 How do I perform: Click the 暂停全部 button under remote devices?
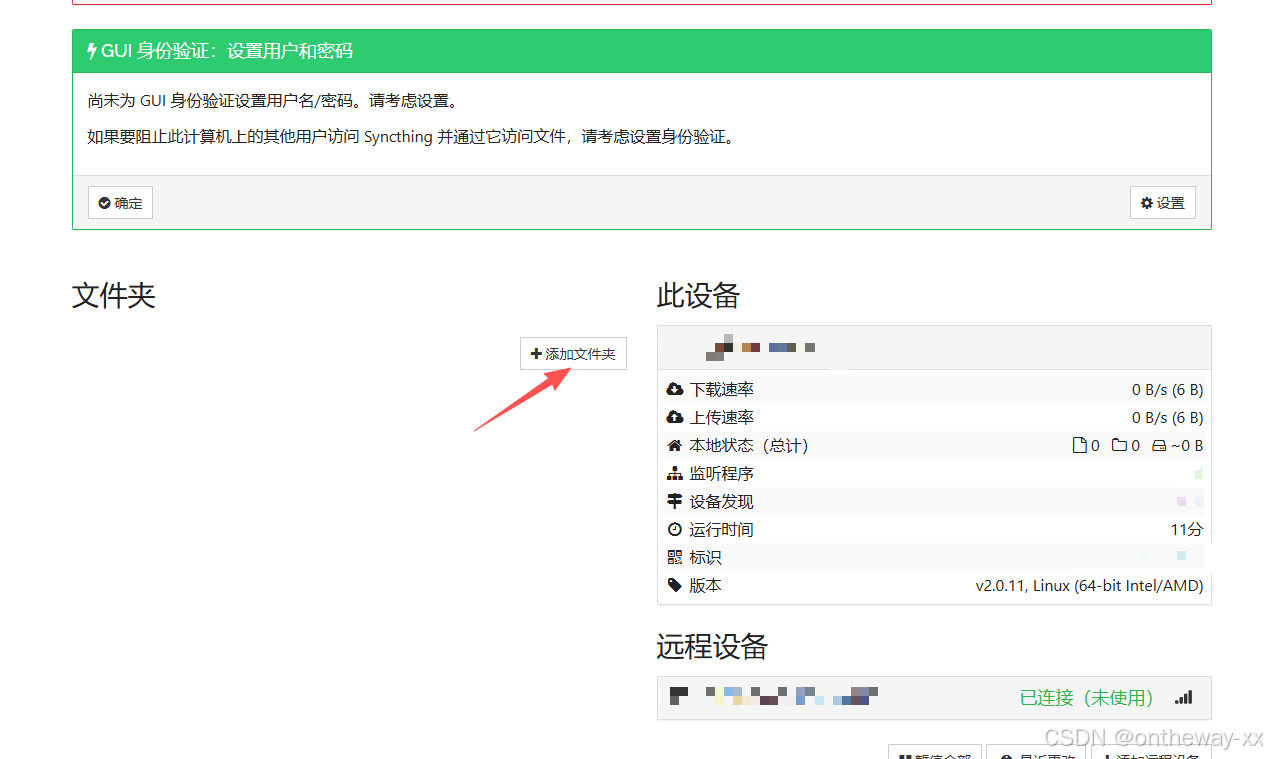936,752
